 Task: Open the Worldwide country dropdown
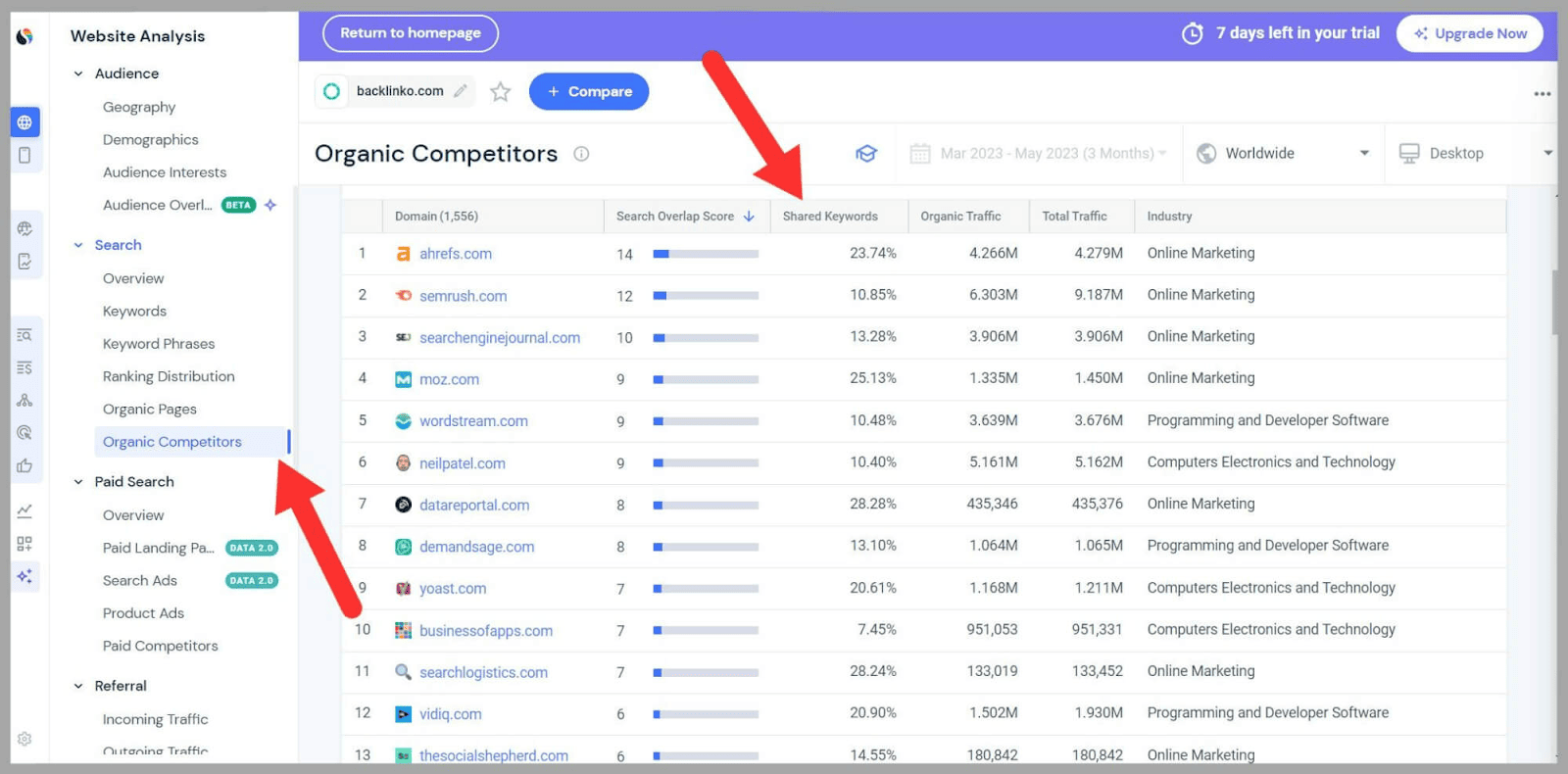click(1283, 154)
